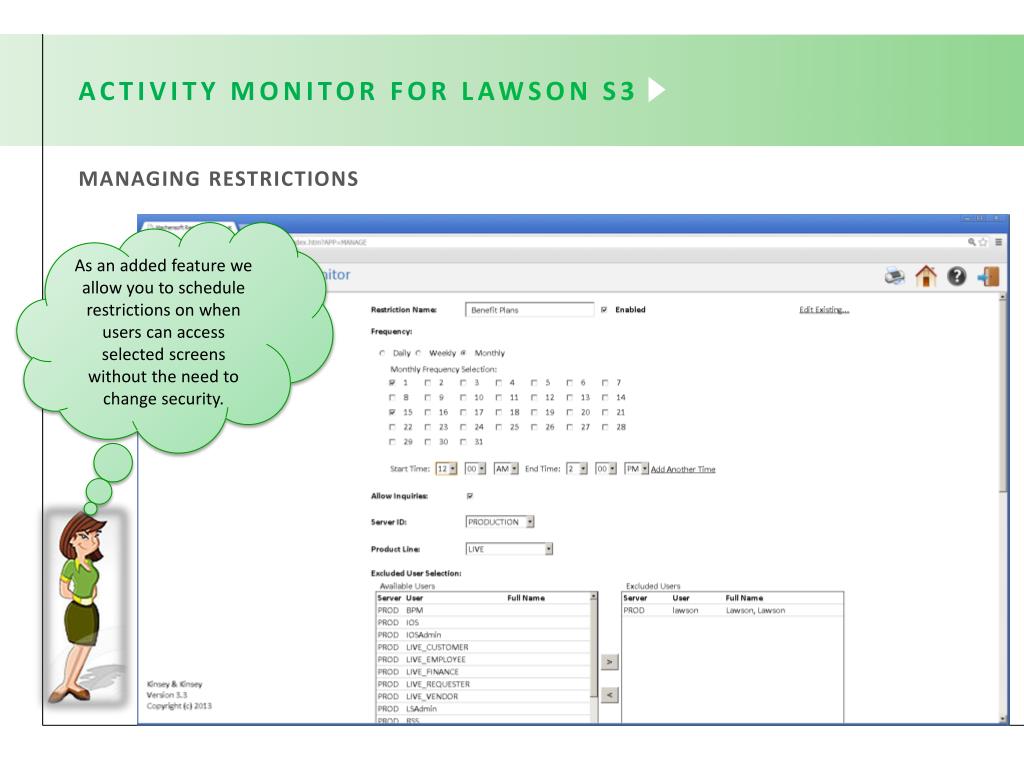Image resolution: width=1024 pixels, height=768 pixels.
Task: Move user to excluded list arrow
Action: (609, 662)
